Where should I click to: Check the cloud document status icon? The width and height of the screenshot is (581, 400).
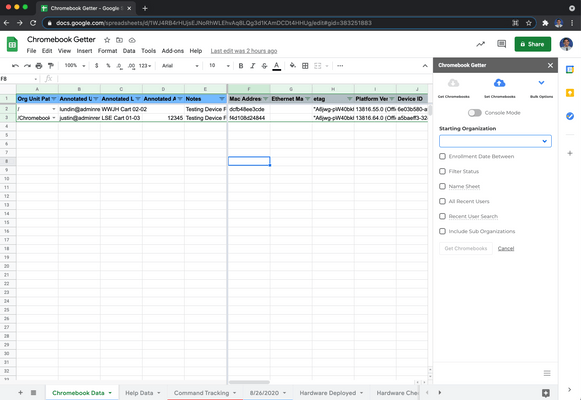[x=132, y=40]
